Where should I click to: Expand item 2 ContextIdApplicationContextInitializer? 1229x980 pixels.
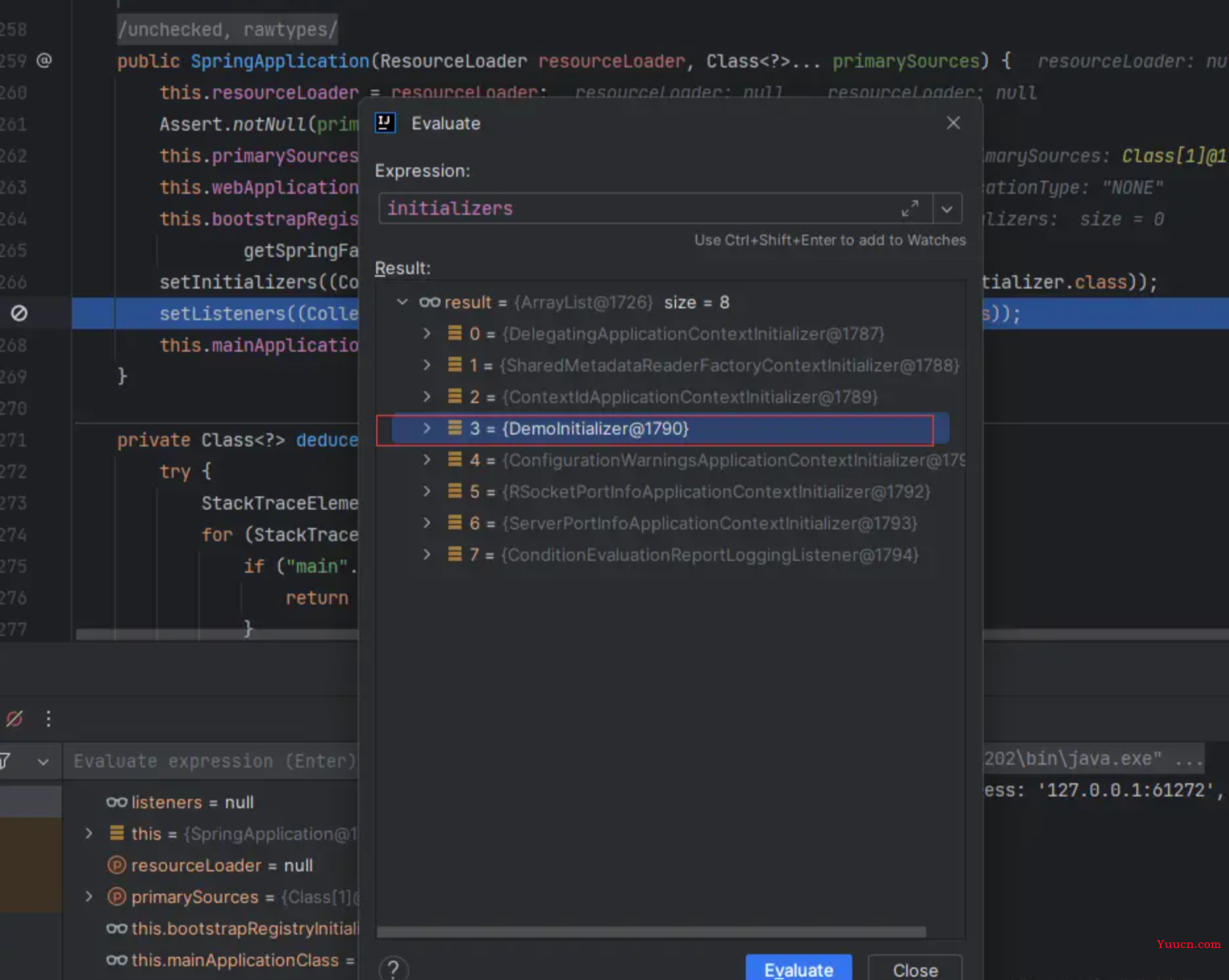coord(427,397)
